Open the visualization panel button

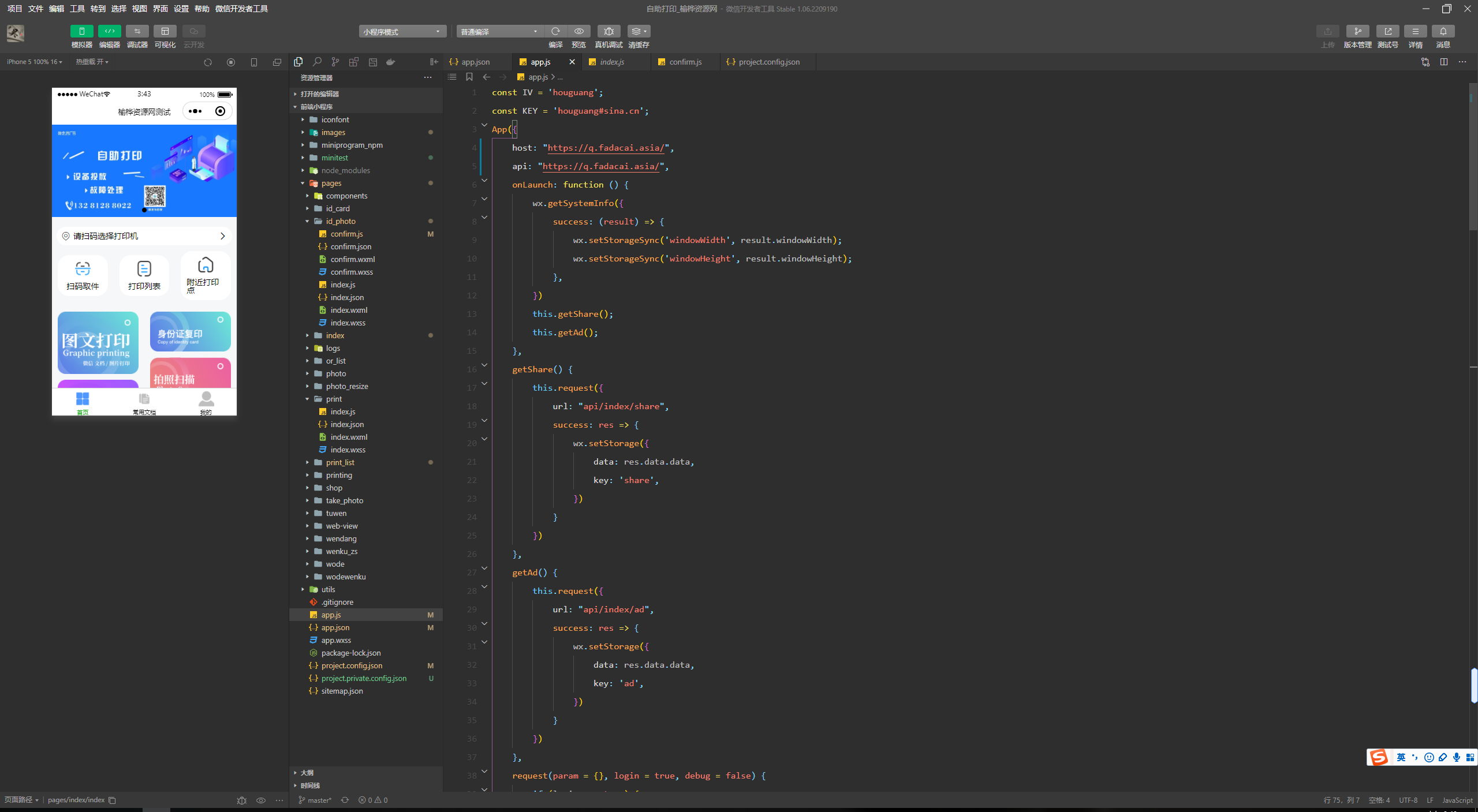[165, 31]
